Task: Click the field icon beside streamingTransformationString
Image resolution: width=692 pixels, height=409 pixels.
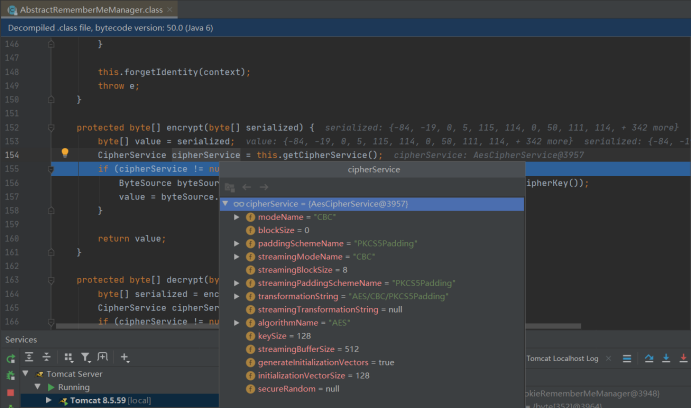Action: coord(250,310)
